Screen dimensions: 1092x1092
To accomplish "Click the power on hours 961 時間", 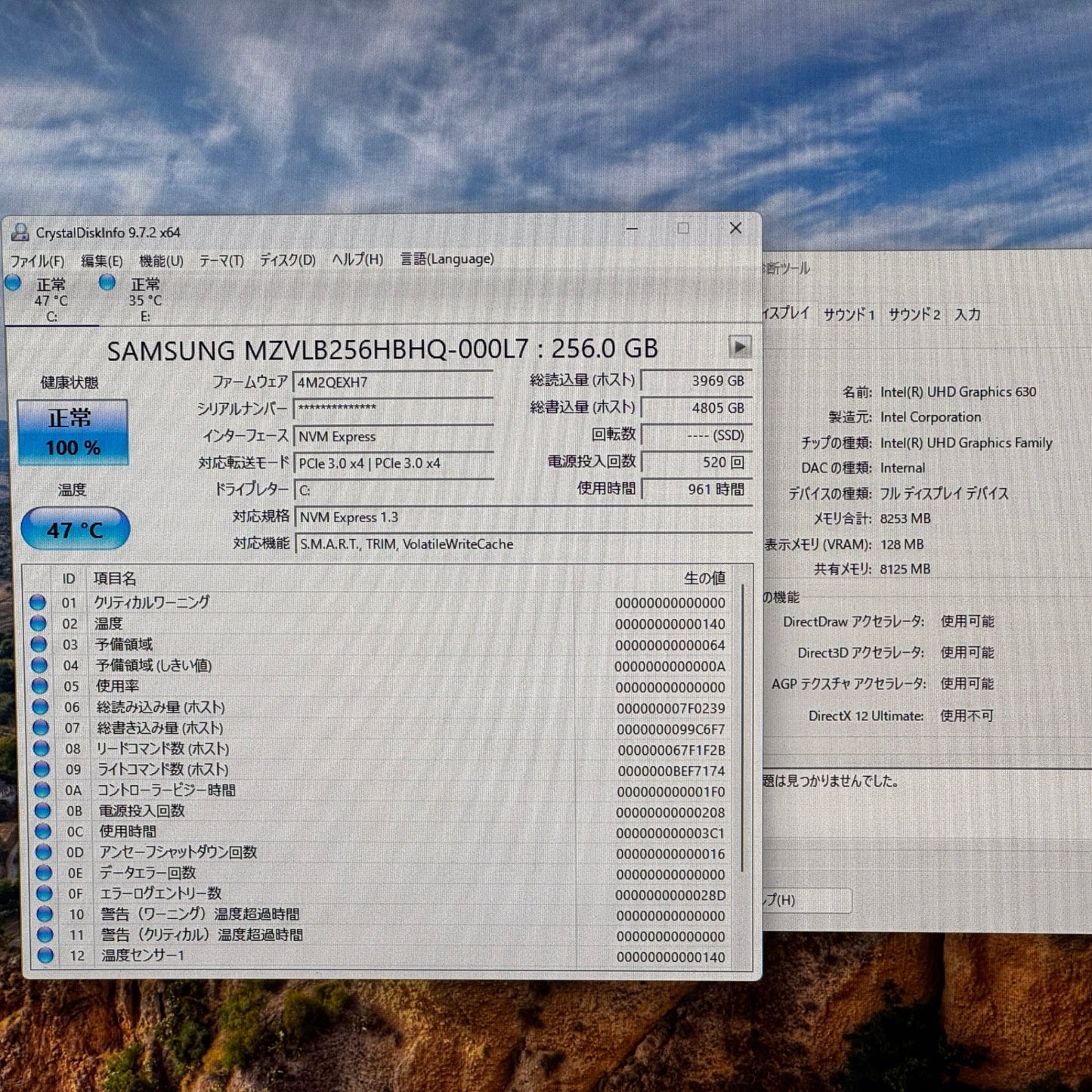I will tap(696, 489).
